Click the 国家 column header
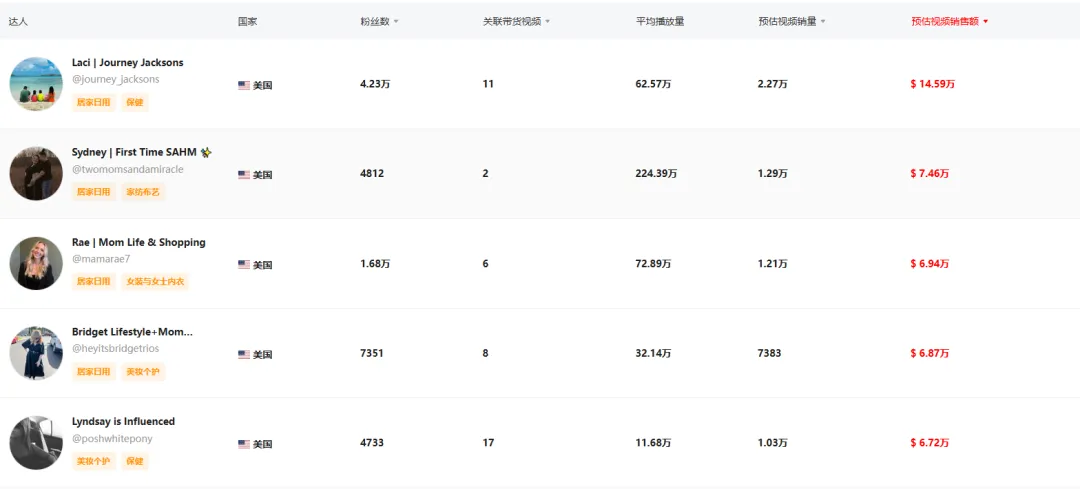Screen dimensions: 1080x489 click(247, 21)
